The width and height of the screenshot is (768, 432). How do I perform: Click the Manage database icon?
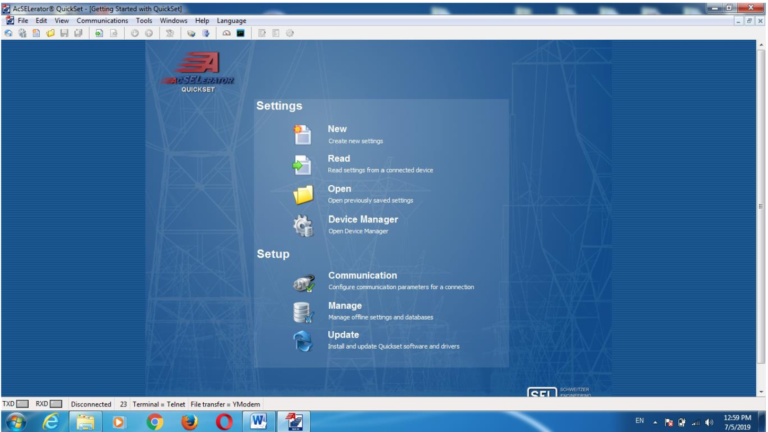pyautogui.click(x=303, y=312)
